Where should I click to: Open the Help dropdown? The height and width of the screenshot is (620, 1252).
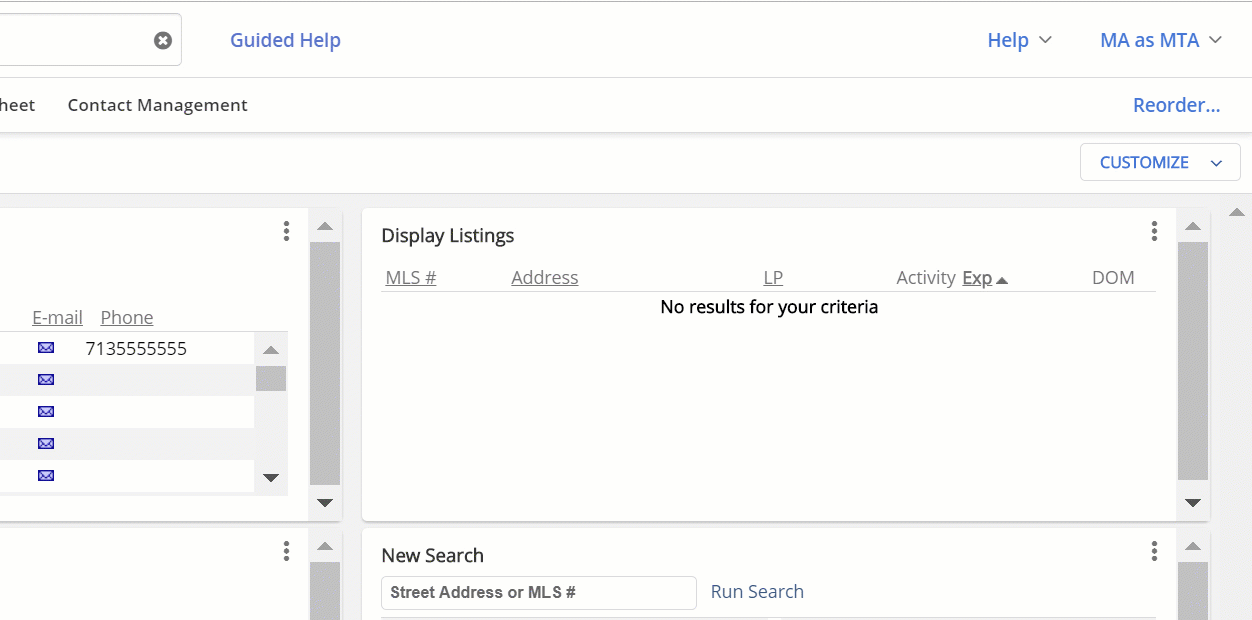(1019, 40)
